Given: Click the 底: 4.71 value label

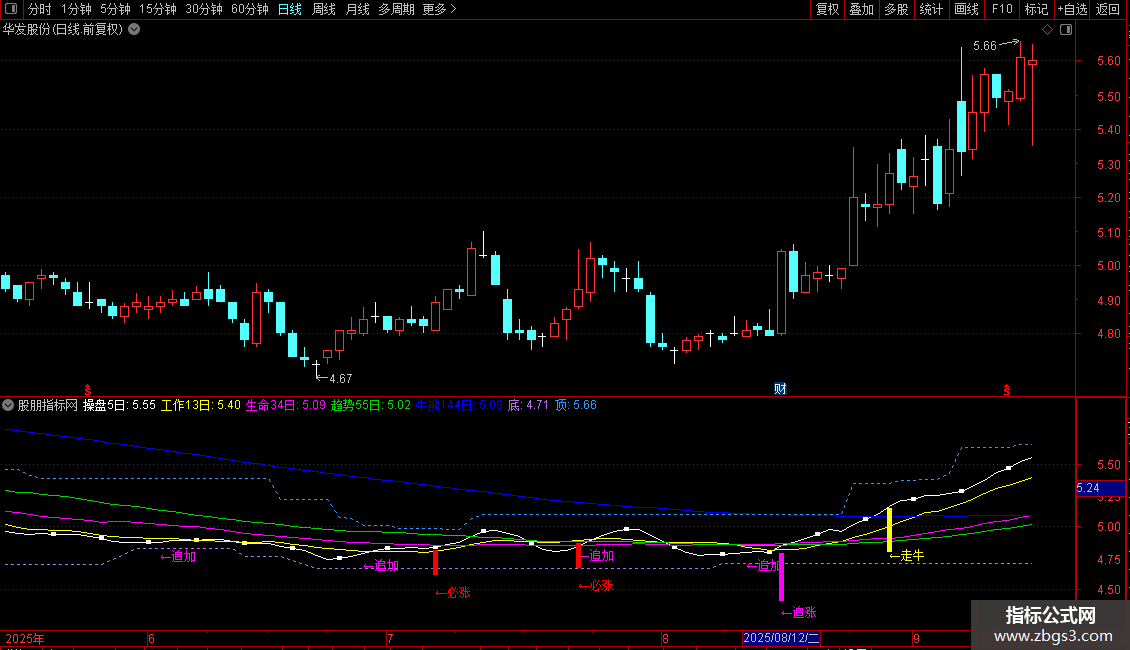Looking at the screenshot, I should [x=528, y=405].
